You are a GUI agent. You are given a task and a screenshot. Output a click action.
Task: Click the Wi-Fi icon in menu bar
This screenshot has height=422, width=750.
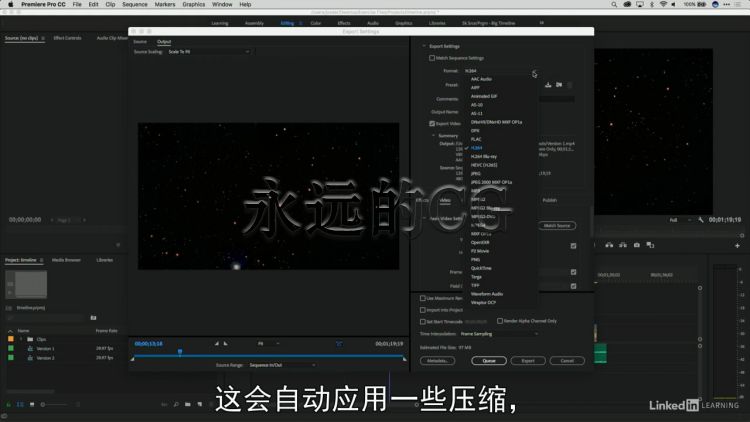pyautogui.click(x=663, y=4)
